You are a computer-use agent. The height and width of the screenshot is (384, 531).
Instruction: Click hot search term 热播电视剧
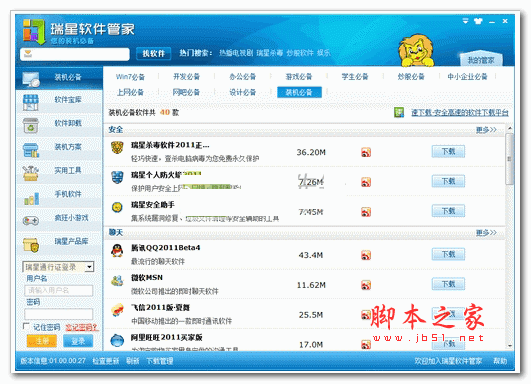click(236, 53)
